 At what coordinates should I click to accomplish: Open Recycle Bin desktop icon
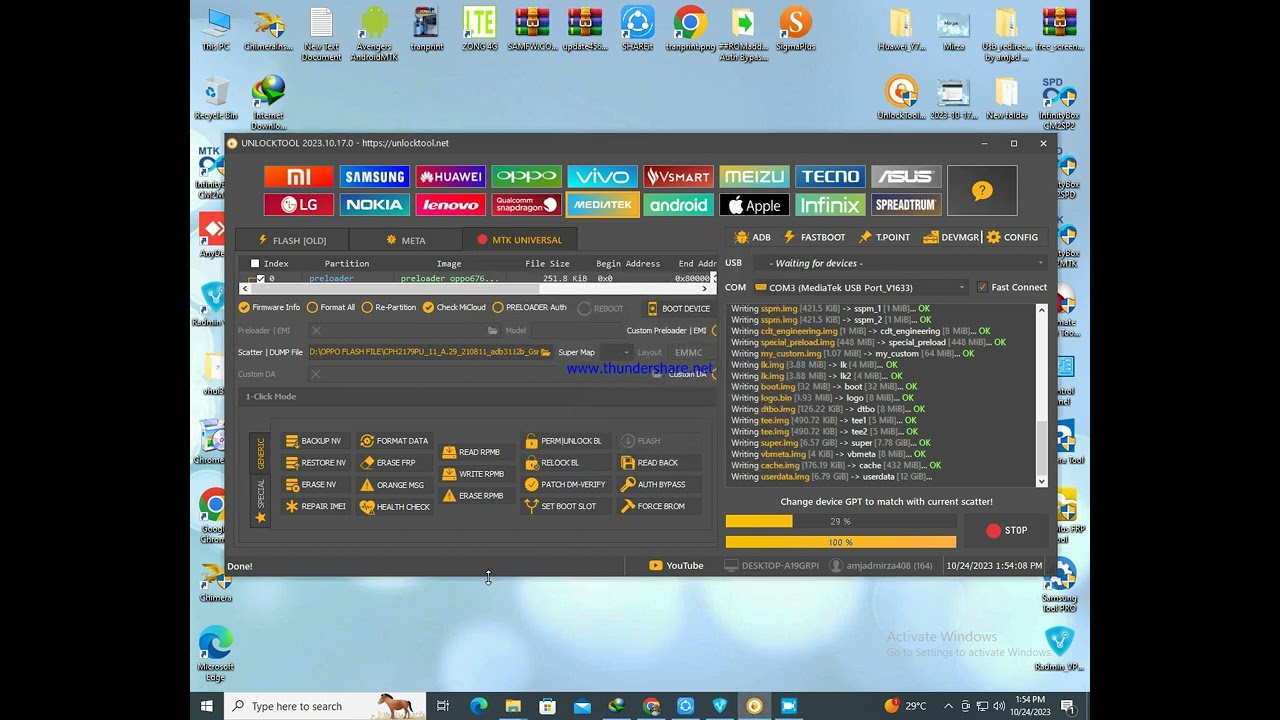[x=216, y=98]
